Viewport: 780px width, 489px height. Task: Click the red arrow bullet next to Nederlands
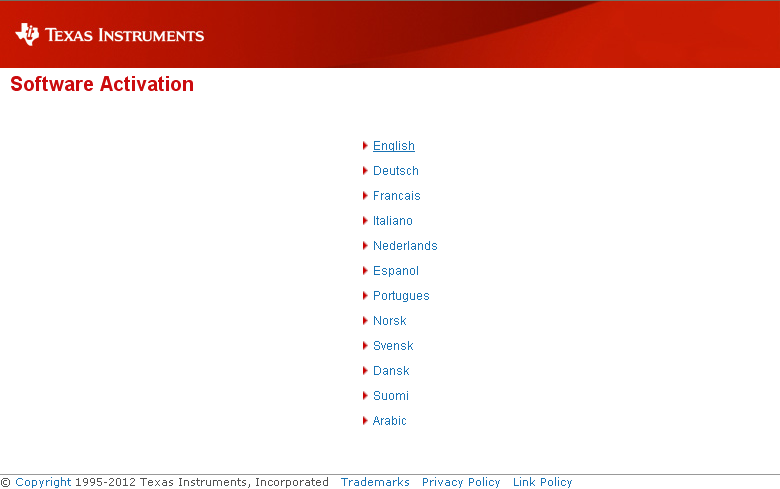coord(365,246)
